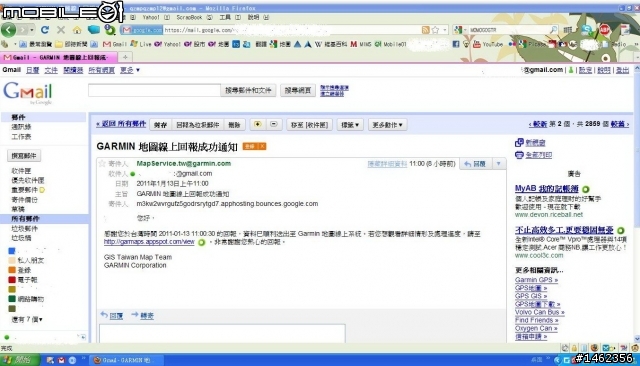Click the orange 登錄 label color swatch
Screen dimensions: 640x366
tap(12, 270)
